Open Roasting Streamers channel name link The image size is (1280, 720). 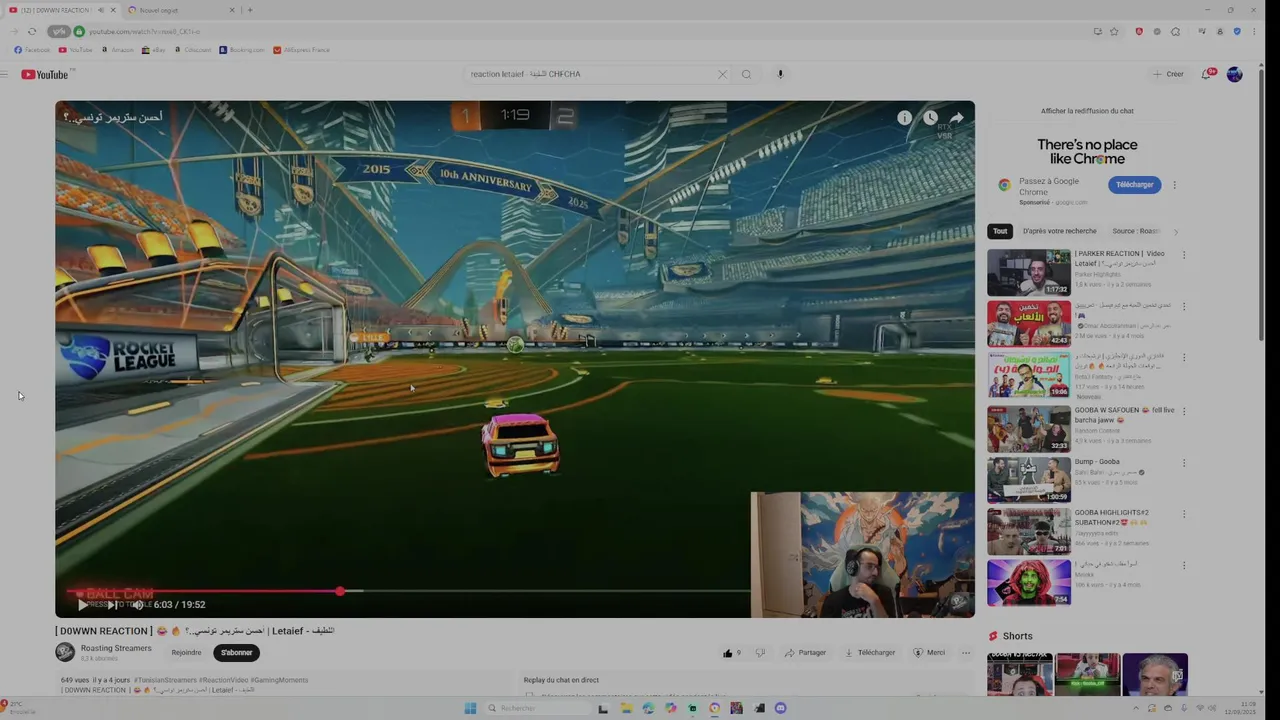click(x=116, y=648)
